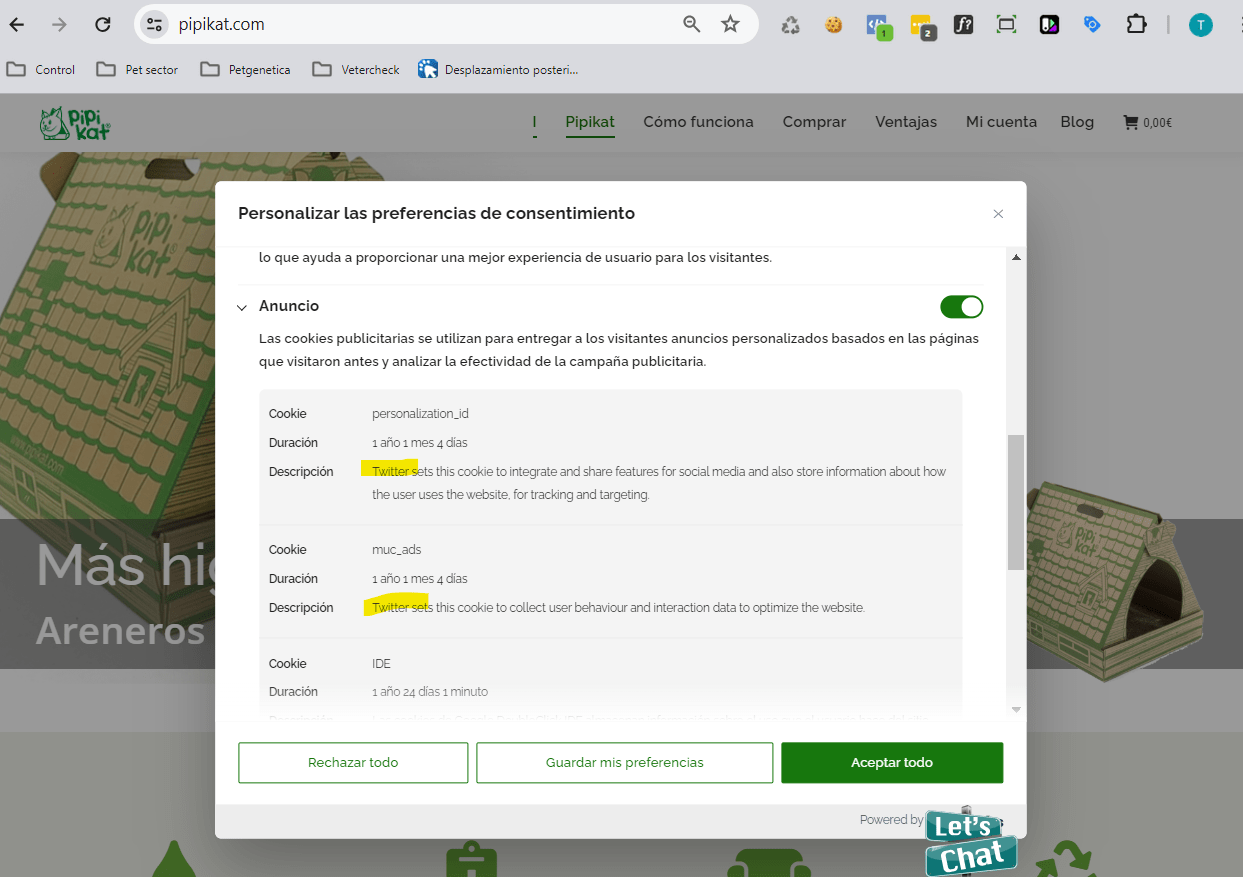Go forward in browser history
The width and height of the screenshot is (1243, 877).
pyautogui.click(x=60, y=25)
